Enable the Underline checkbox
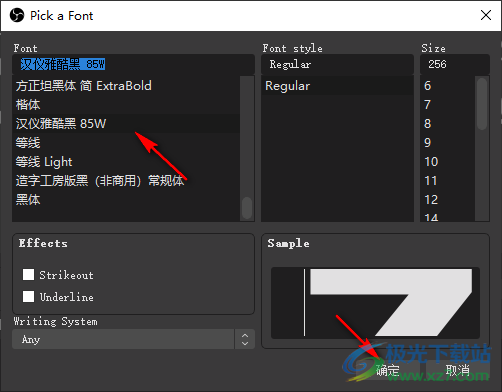 pyautogui.click(x=28, y=296)
